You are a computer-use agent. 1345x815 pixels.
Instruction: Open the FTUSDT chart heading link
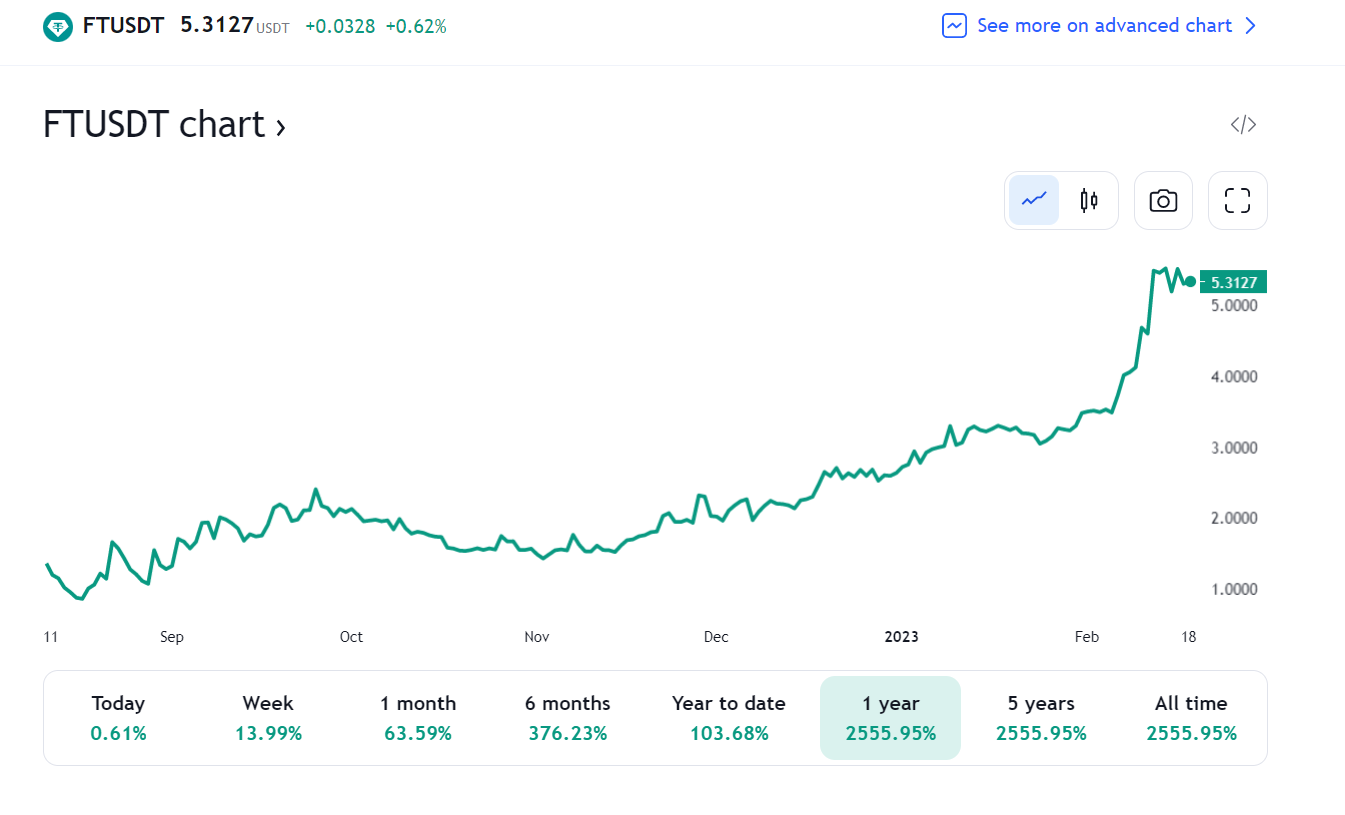click(x=164, y=125)
